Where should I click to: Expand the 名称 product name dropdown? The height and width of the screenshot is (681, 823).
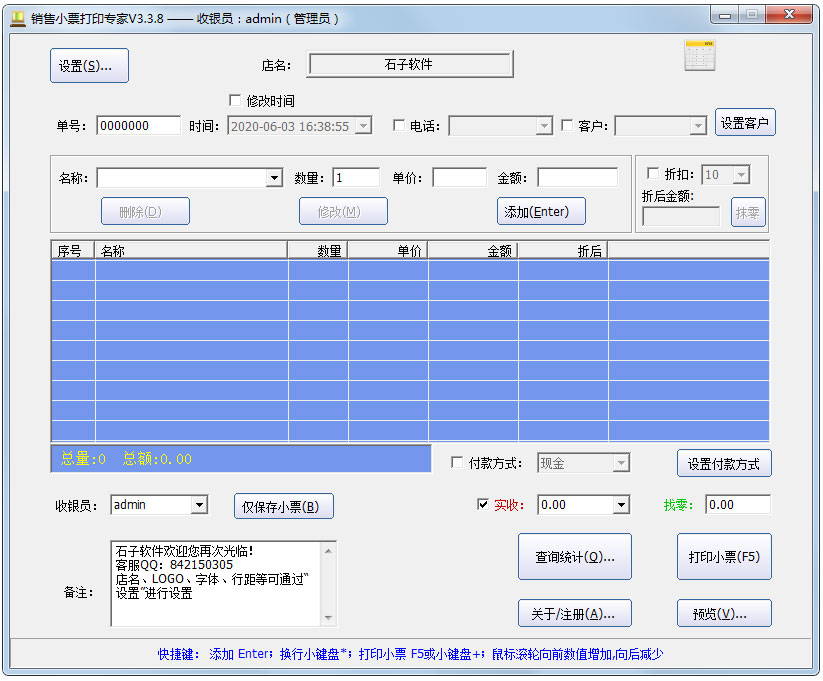point(274,178)
